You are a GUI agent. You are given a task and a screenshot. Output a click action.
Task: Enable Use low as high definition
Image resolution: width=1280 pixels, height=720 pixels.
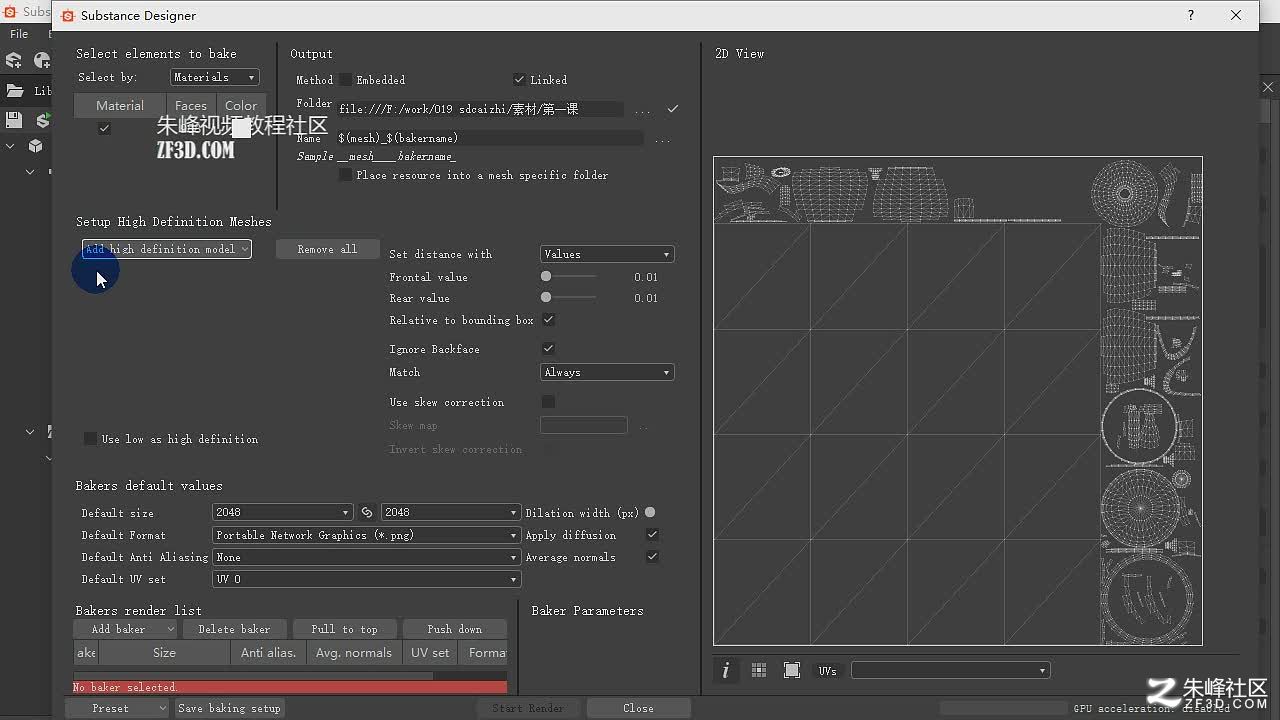91,438
